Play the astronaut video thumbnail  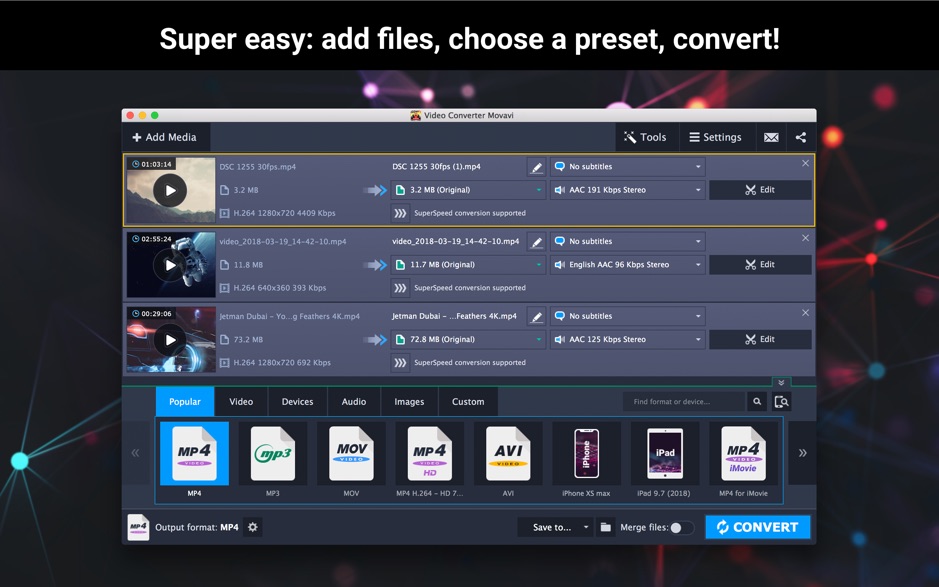pyautogui.click(x=171, y=265)
